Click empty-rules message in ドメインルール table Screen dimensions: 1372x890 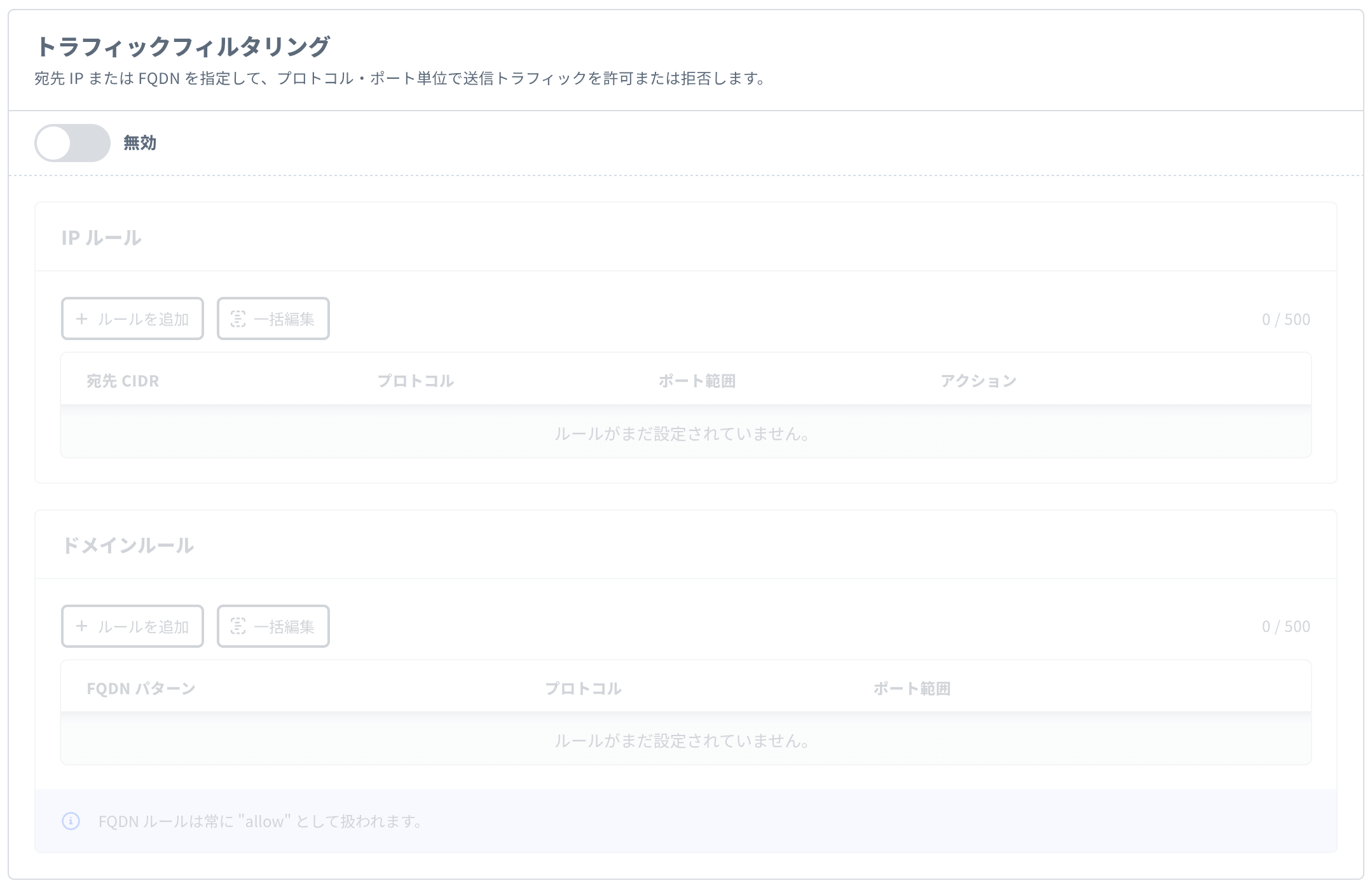[x=683, y=741]
